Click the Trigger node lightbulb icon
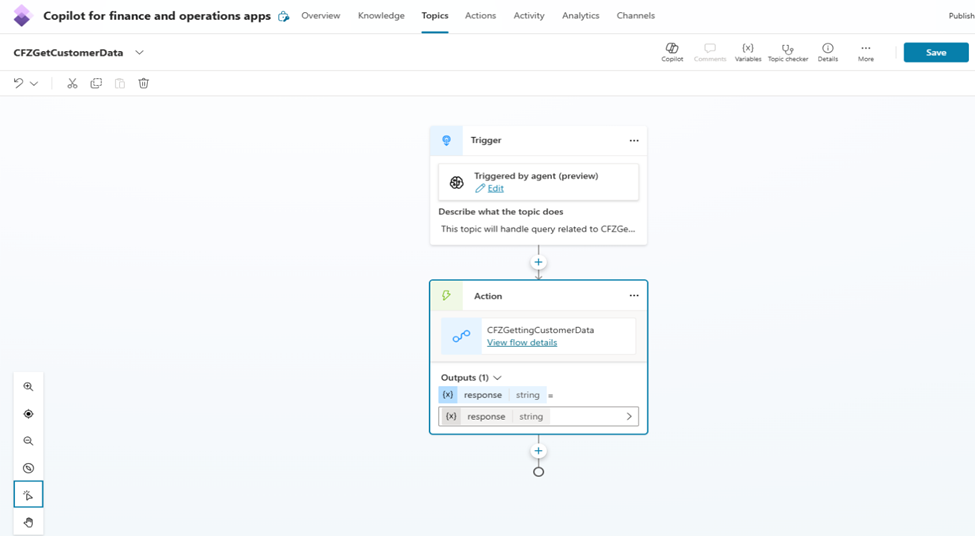 click(446, 141)
